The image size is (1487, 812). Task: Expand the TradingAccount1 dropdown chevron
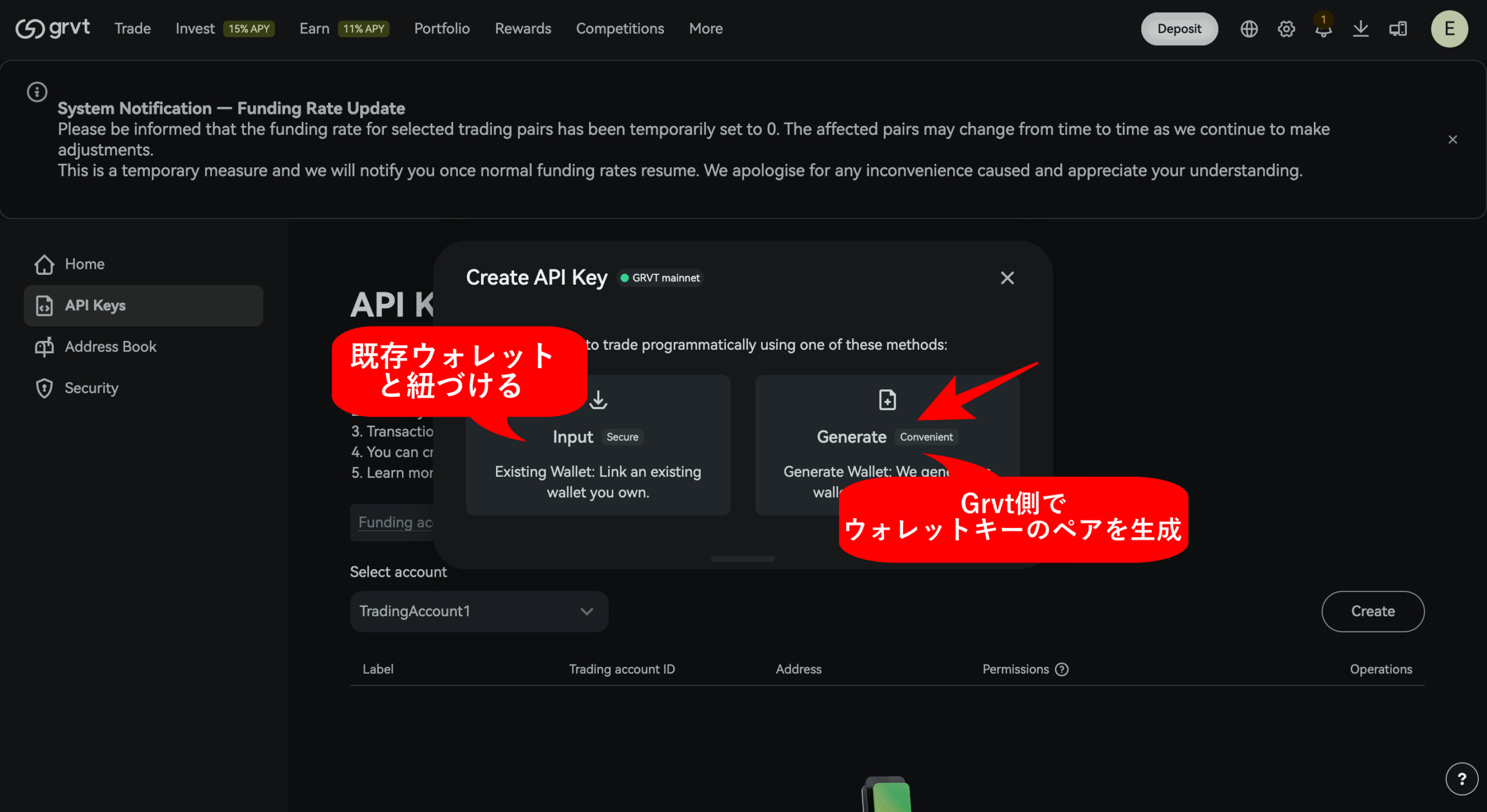click(587, 611)
